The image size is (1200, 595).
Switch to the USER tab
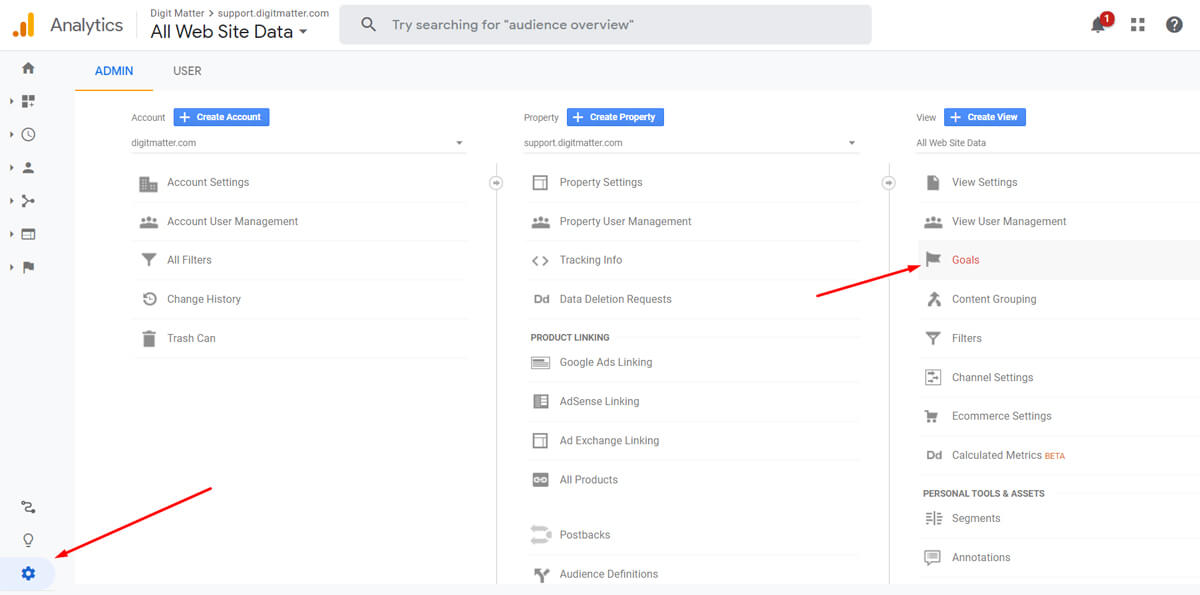(x=187, y=71)
